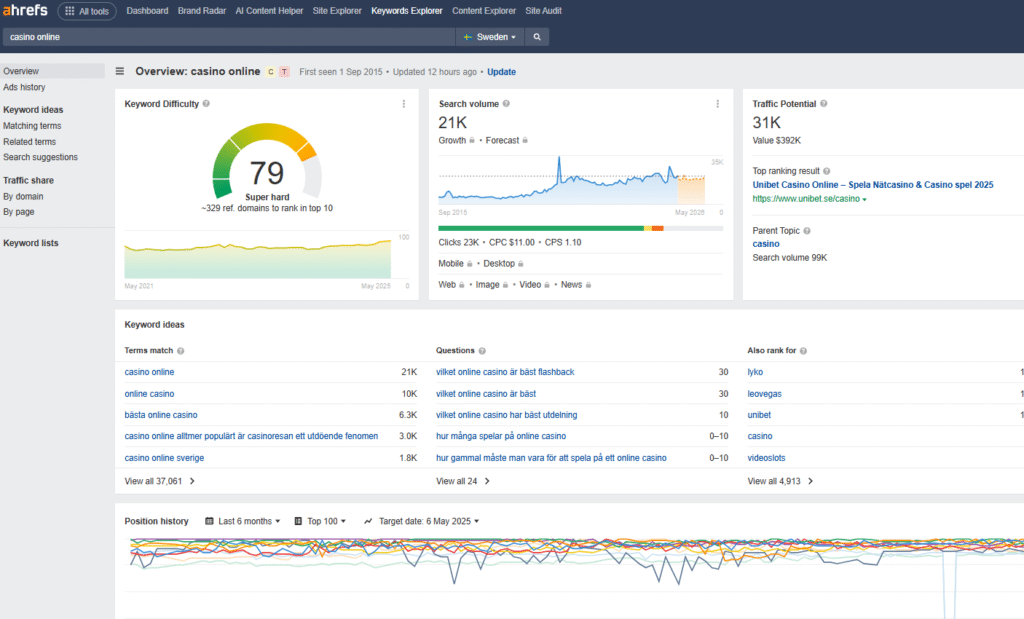
Task: Click the Traffic Potential help icon
Action: tap(824, 104)
